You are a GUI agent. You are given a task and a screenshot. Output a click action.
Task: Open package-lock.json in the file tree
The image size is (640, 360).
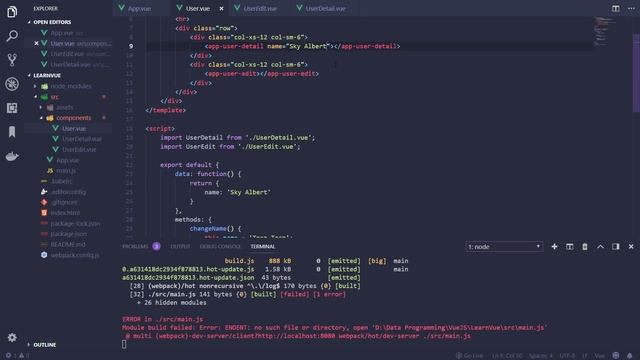[x=67, y=224]
